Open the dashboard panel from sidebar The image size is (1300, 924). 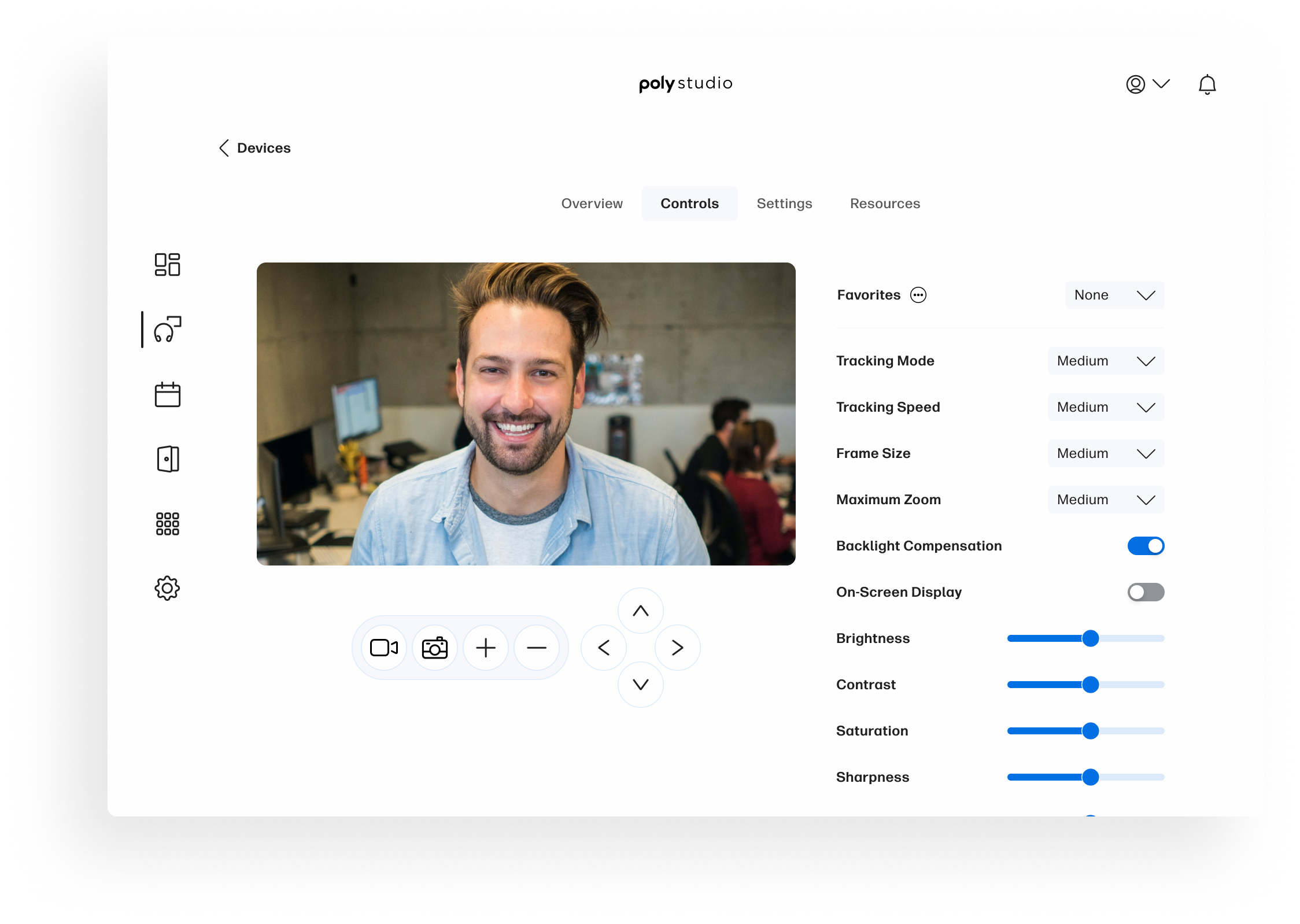pos(167,265)
